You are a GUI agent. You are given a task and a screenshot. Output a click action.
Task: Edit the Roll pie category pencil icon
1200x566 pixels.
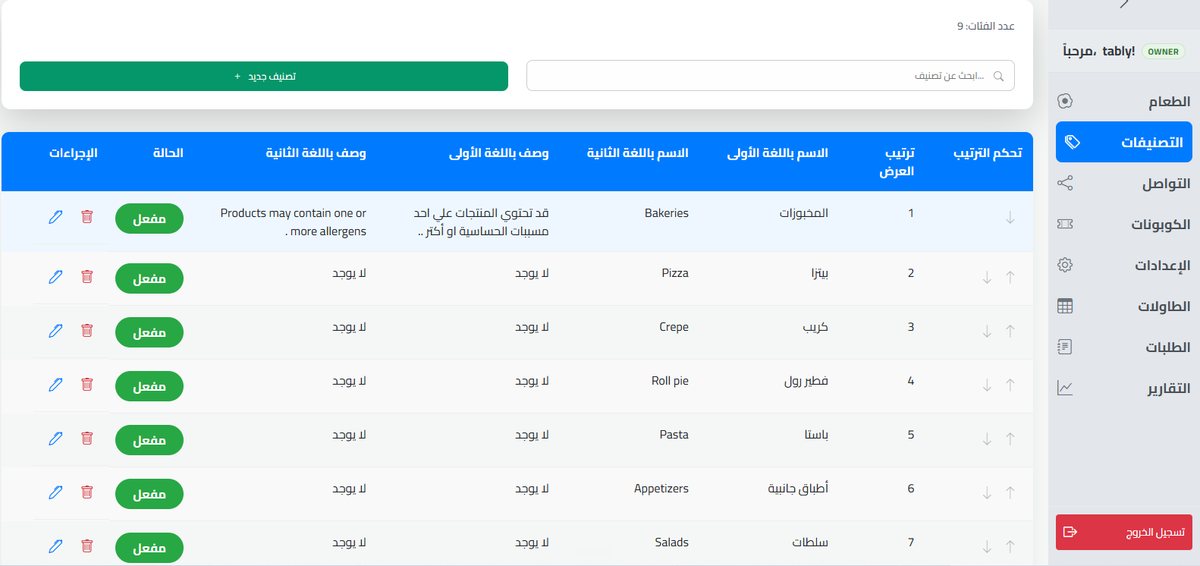point(55,385)
